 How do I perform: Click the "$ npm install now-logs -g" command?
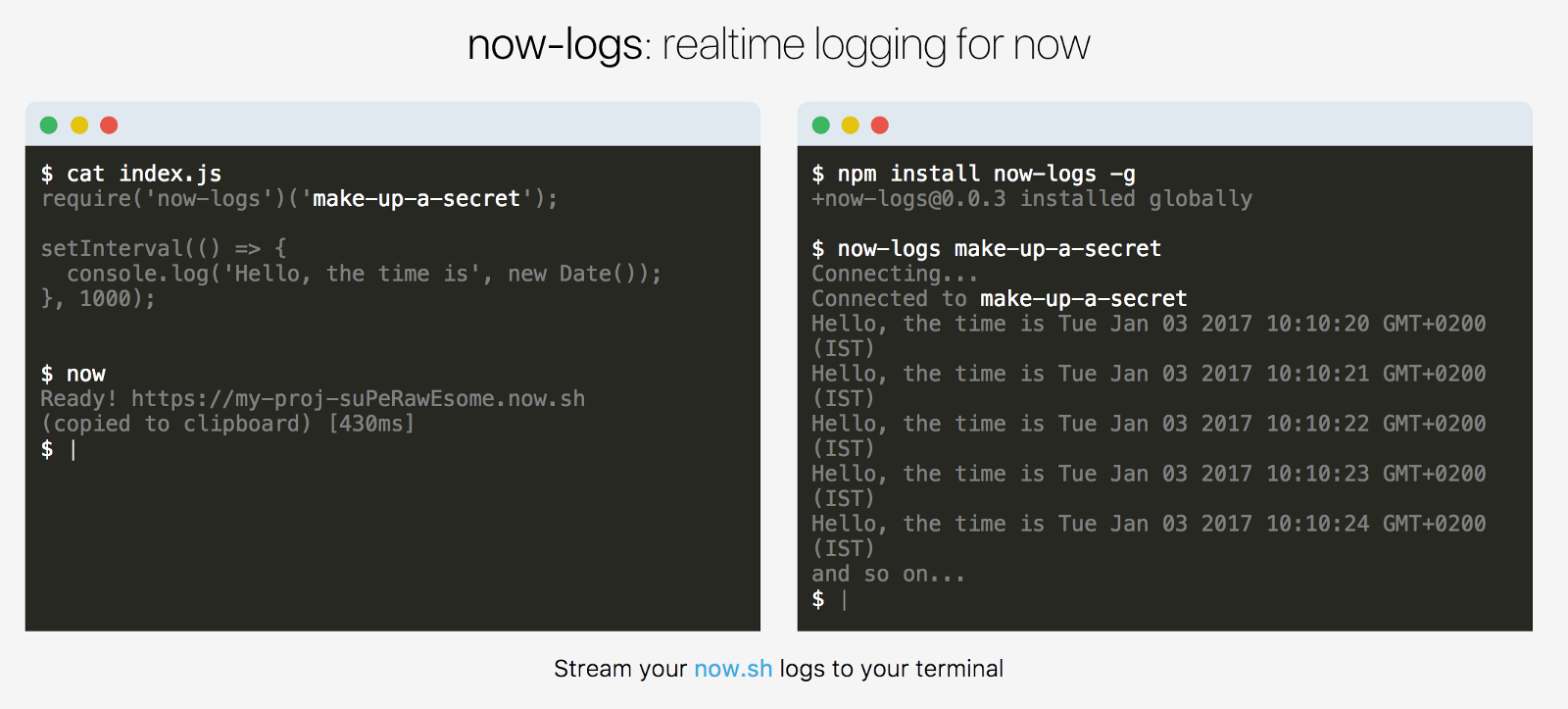(x=974, y=174)
